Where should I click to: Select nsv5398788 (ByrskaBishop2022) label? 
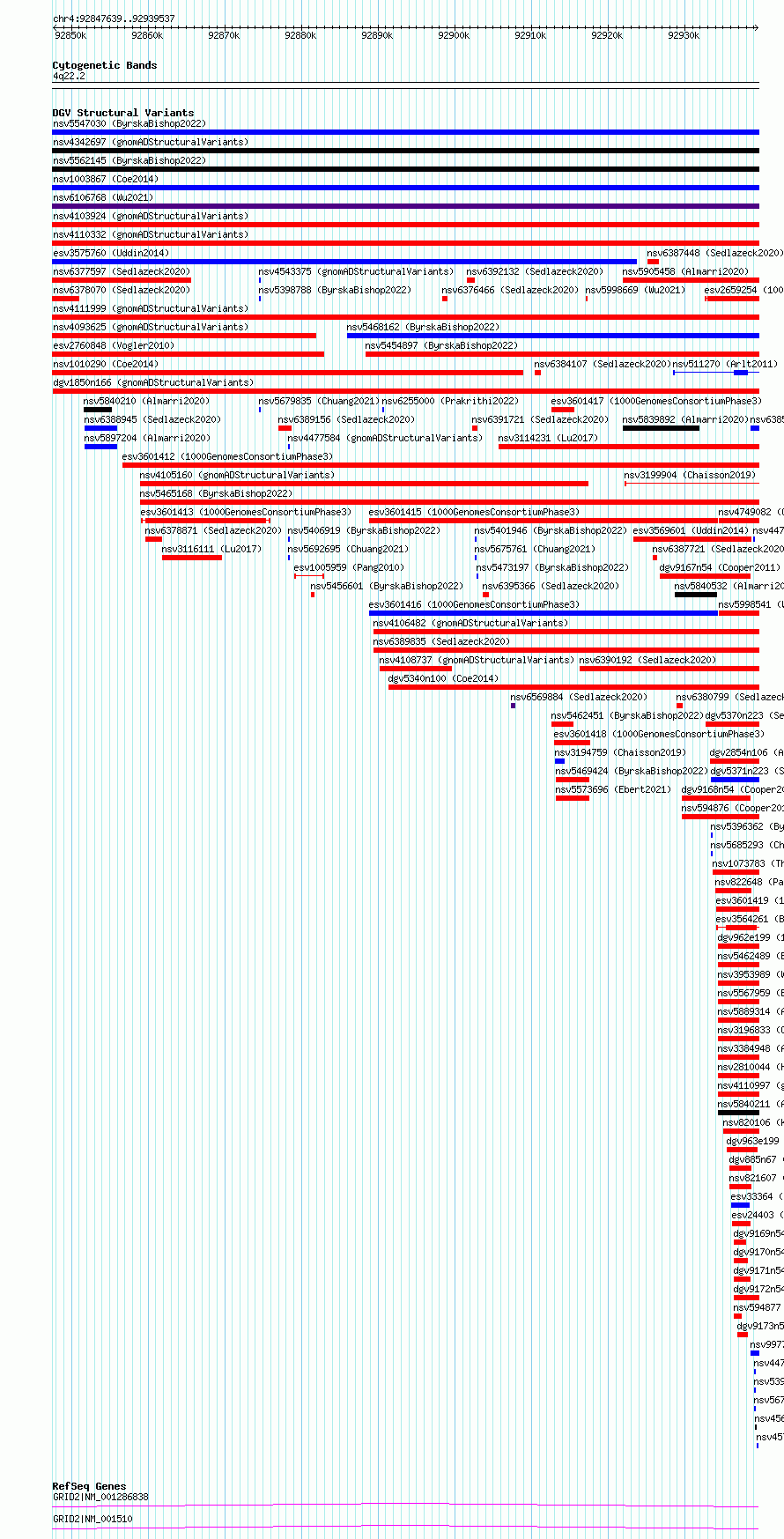point(335,291)
